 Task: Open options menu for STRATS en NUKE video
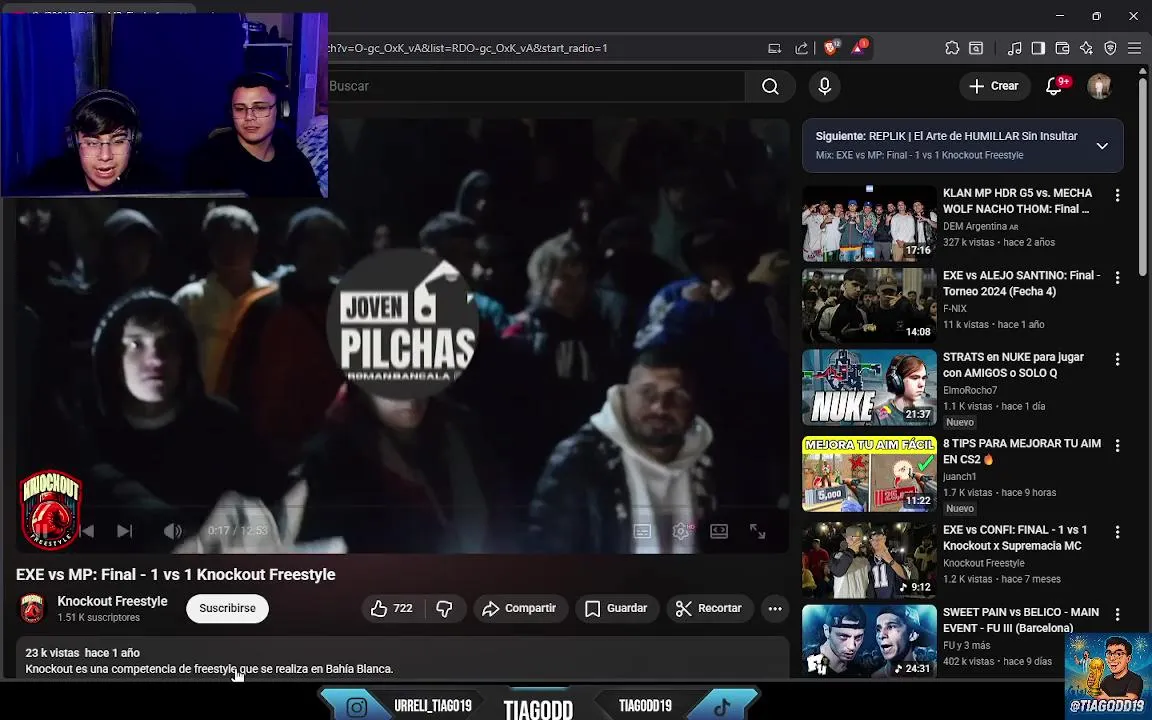tap(1117, 359)
